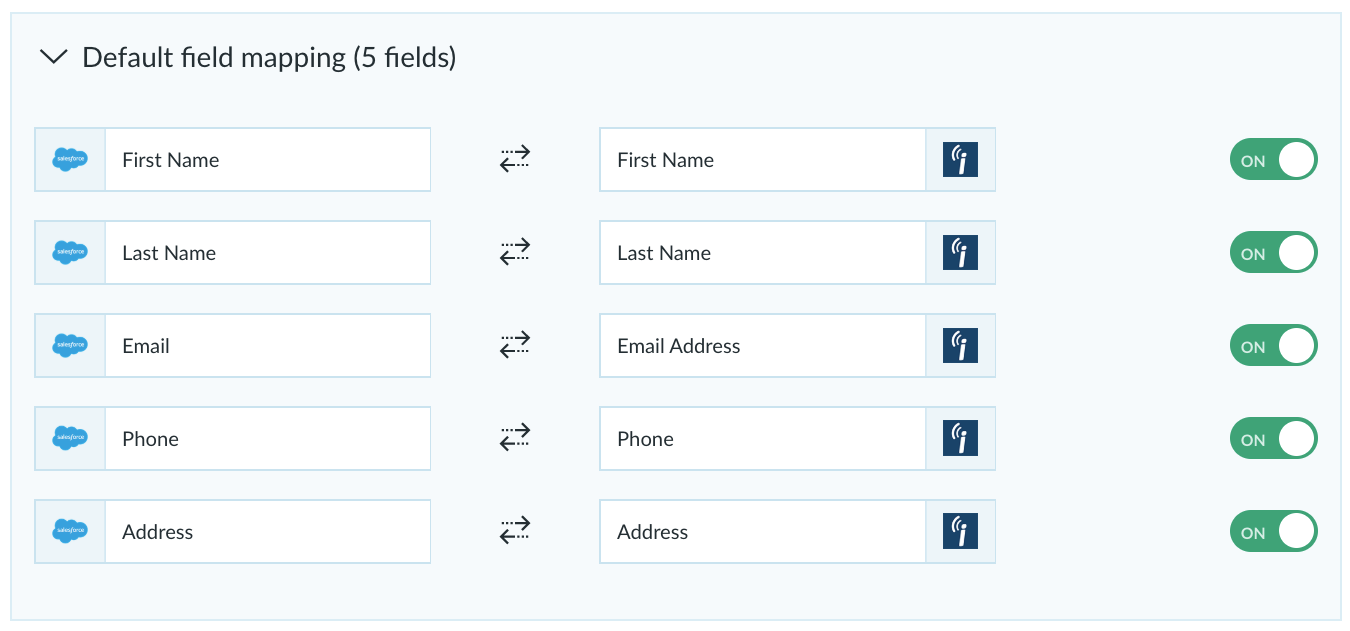This screenshot has height=631, width=1350.
Task: Click the right-side Address field box
Action: (762, 532)
